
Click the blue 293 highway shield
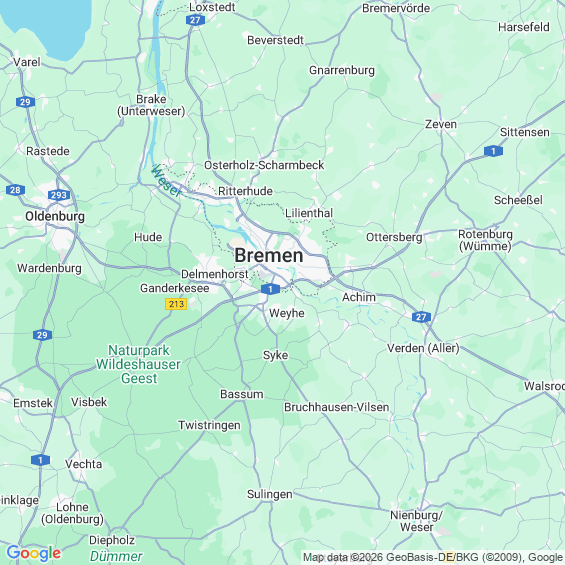[x=59, y=195]
